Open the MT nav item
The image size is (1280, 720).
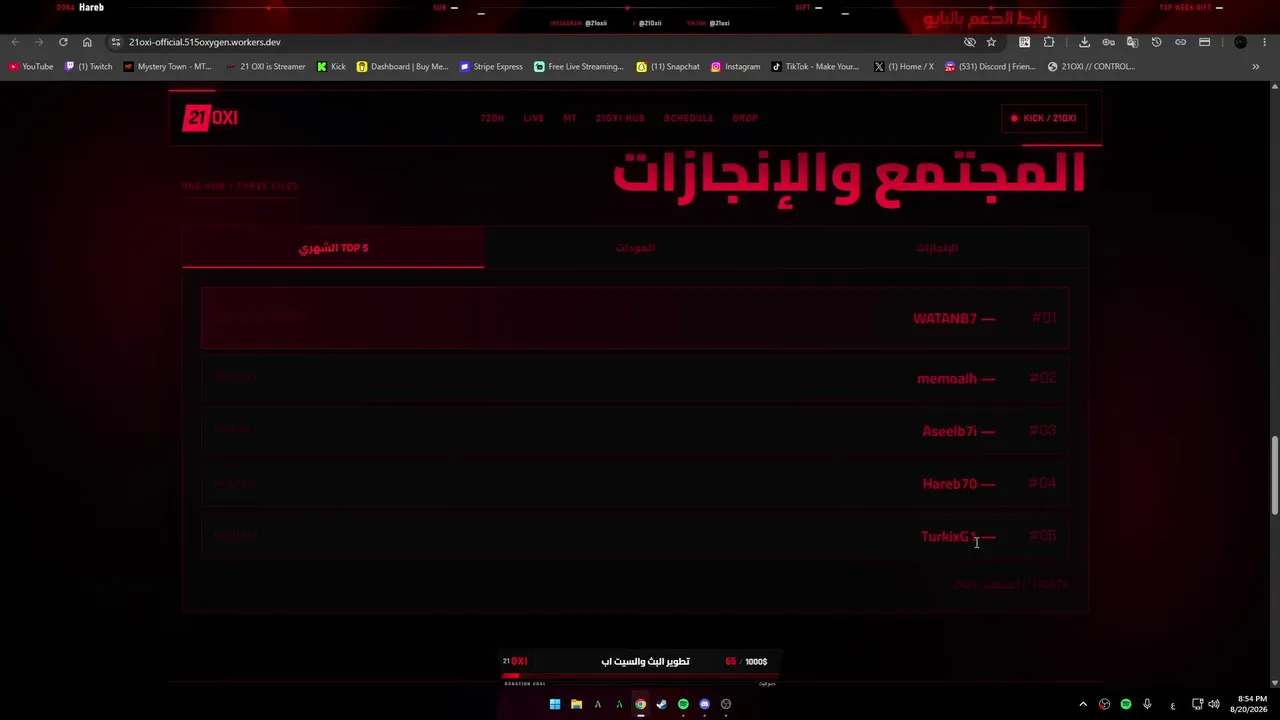click(x=569, y=118)
